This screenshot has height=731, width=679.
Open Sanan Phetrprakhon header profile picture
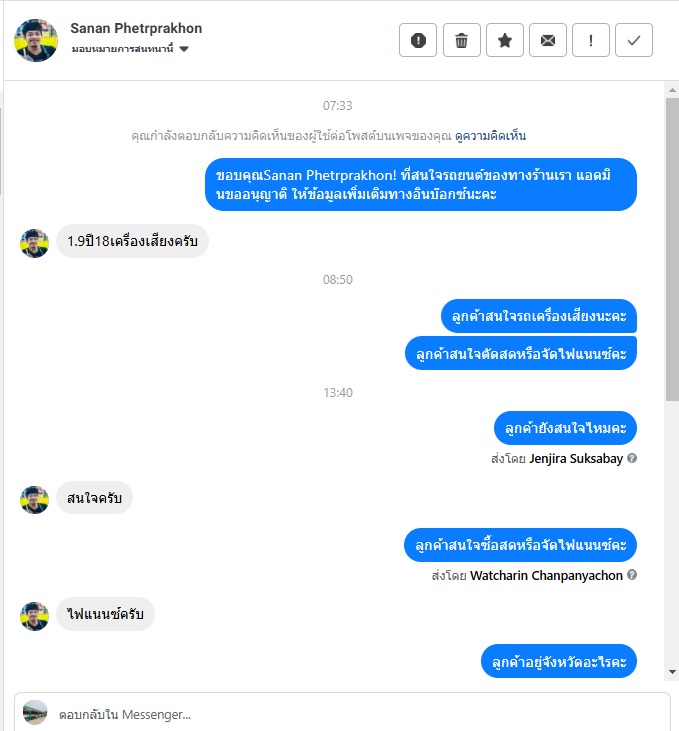pyautogui.click(x=36, y=40)
